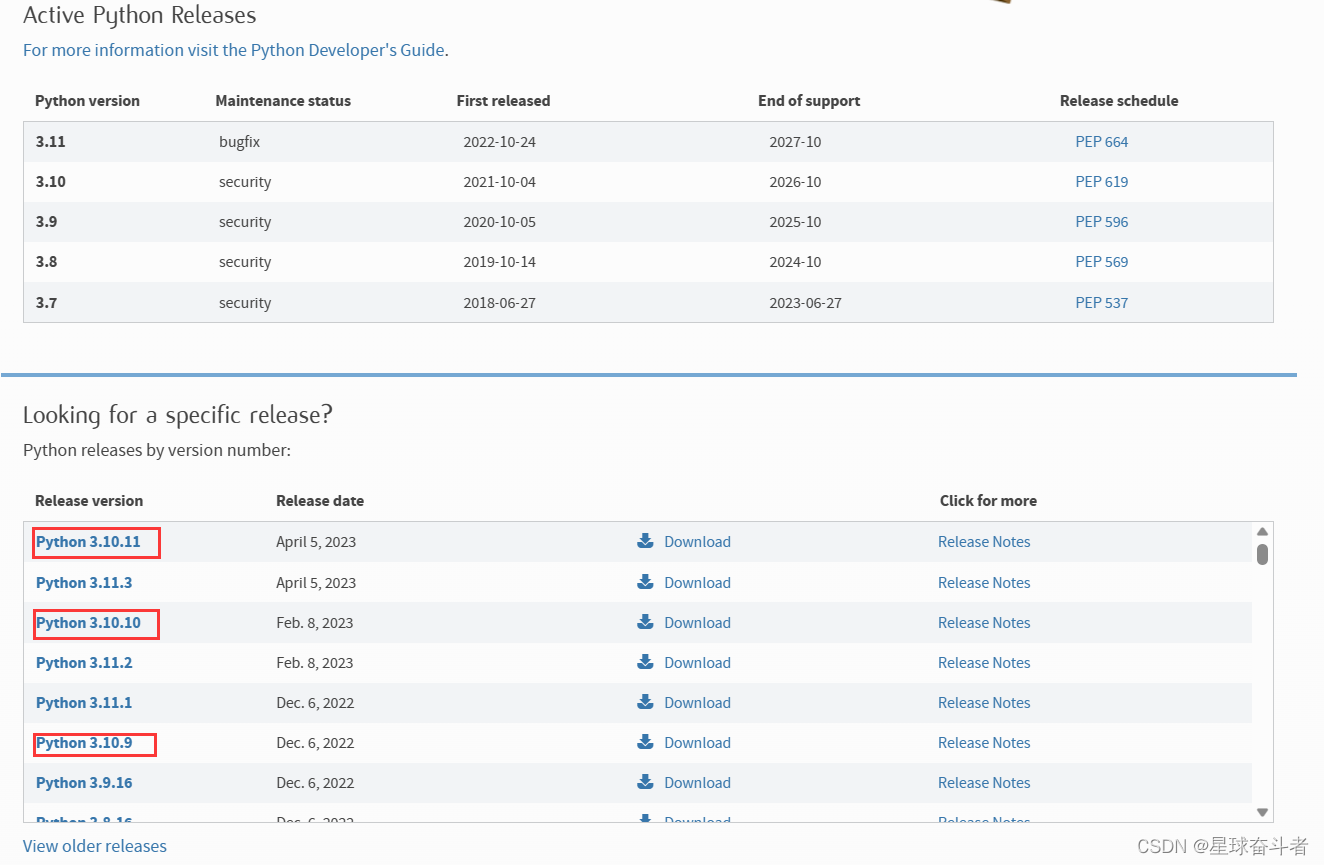Screen dimensions: 1324x865
Task: Click download icon in Python 3.11.3 row
Action: coord(645,582)
